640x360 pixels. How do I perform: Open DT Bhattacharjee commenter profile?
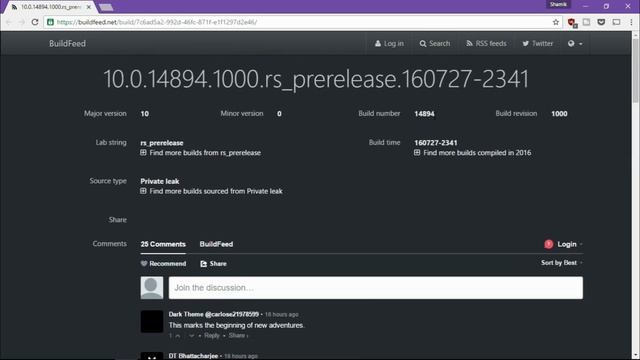pyautogui.click(x=193, y=356)
